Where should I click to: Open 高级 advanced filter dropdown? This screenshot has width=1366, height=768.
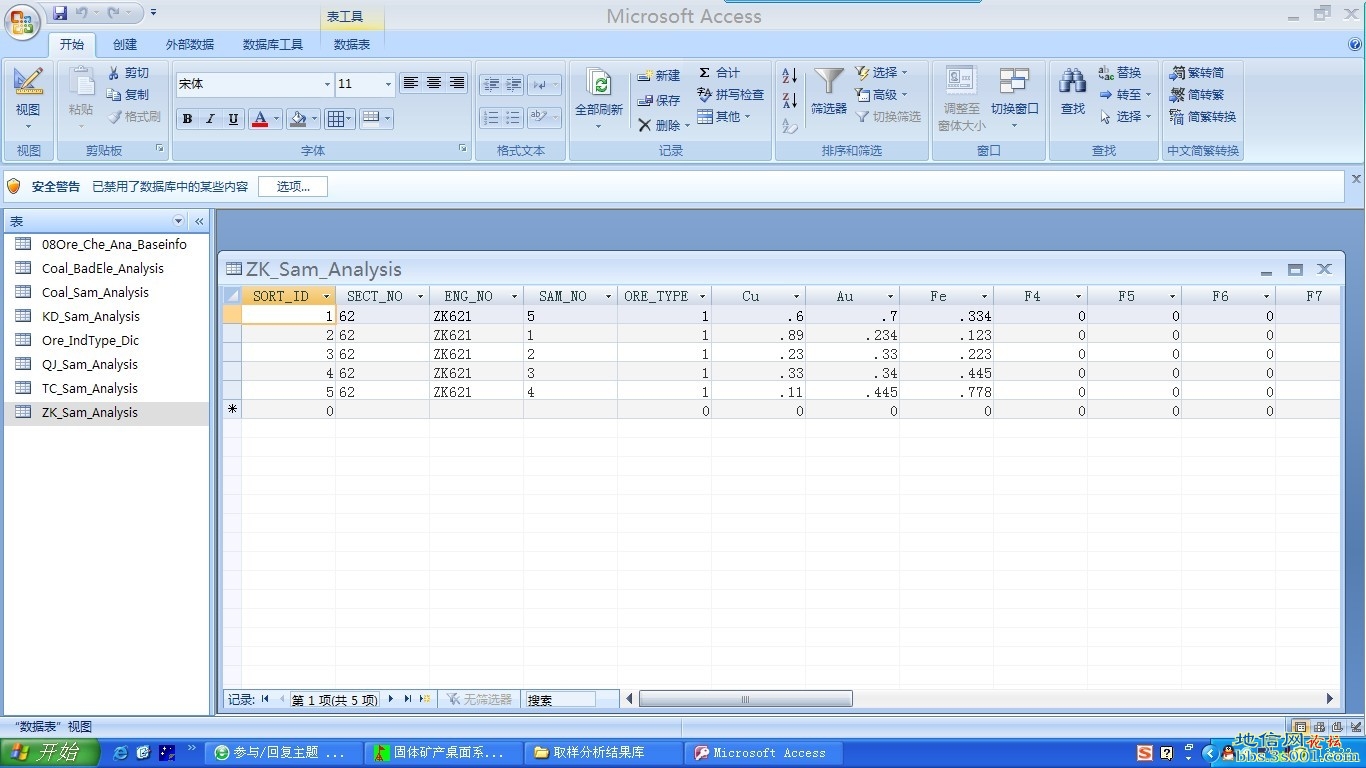881,95
